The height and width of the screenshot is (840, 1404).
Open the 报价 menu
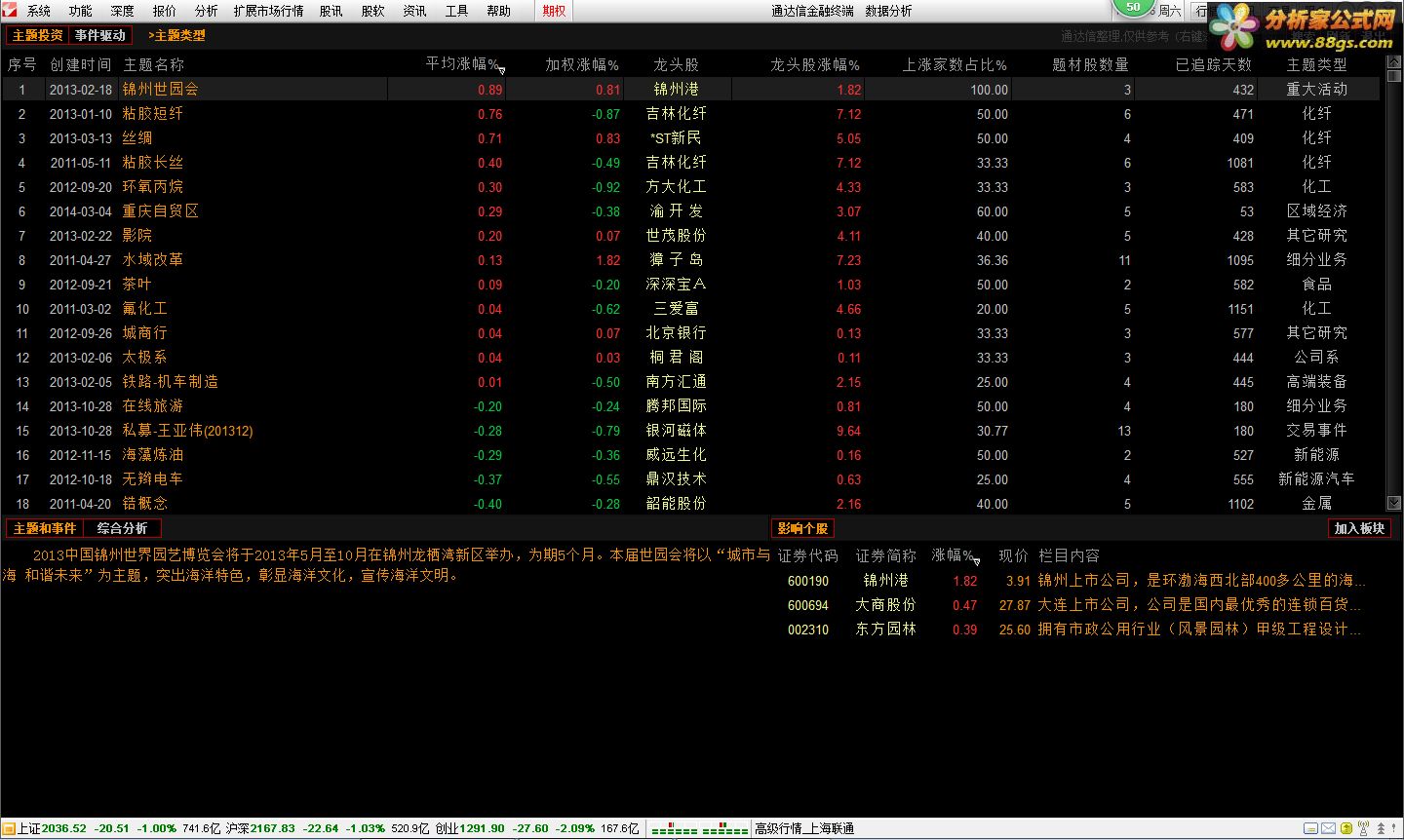click(164, 11)
